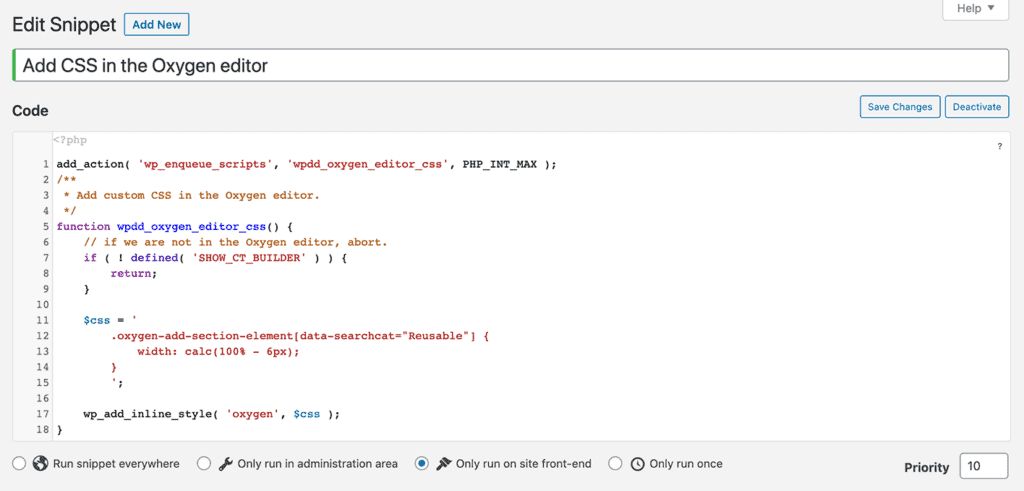Click the 'Priority' label
The width and height of the screenshot is (1024, 491).
[927, 467]
